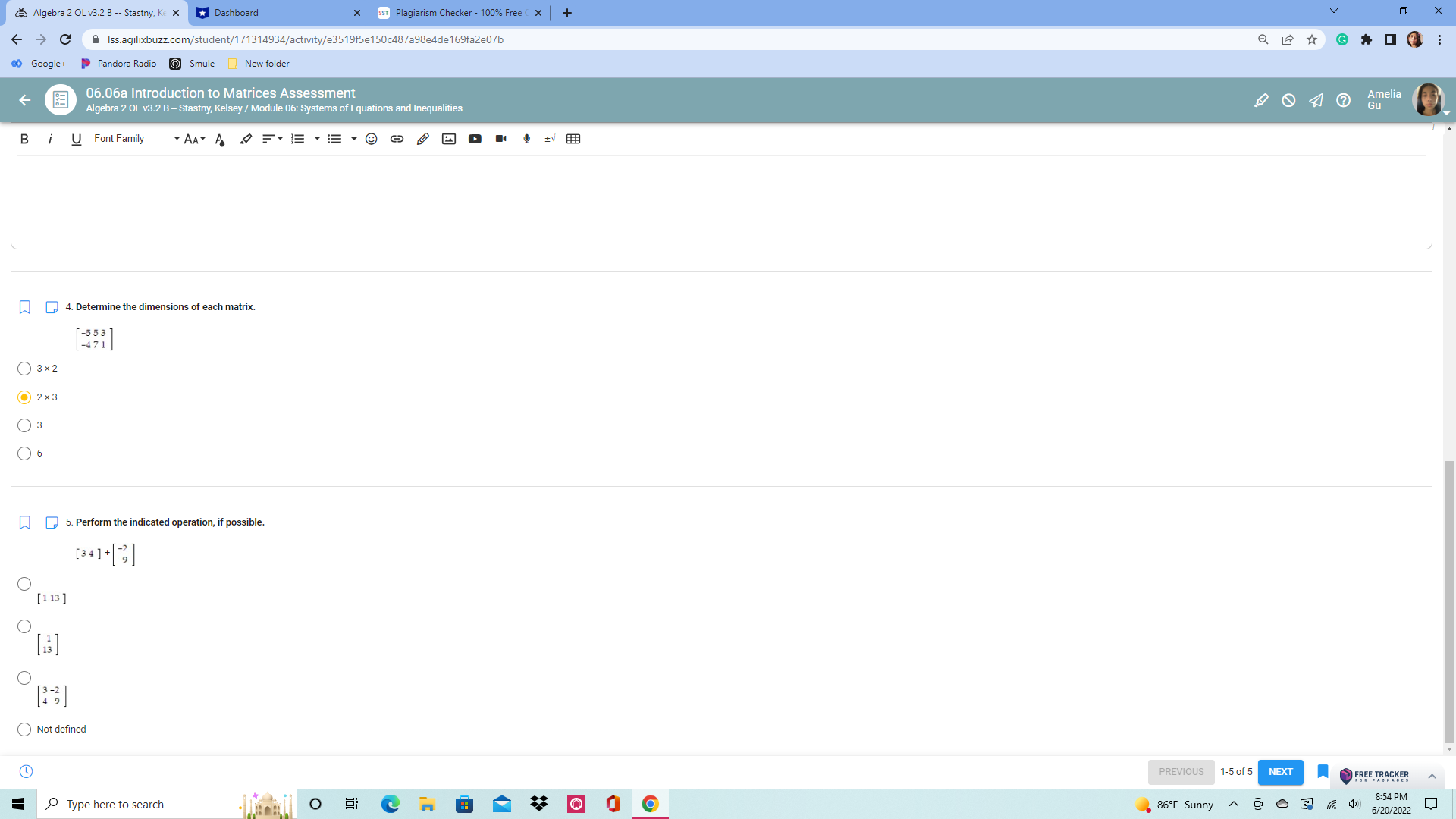Expand the bulleted list style dropdown
Image resolution: width=1456 pixels, height=819 pixels.
point(354,139)
